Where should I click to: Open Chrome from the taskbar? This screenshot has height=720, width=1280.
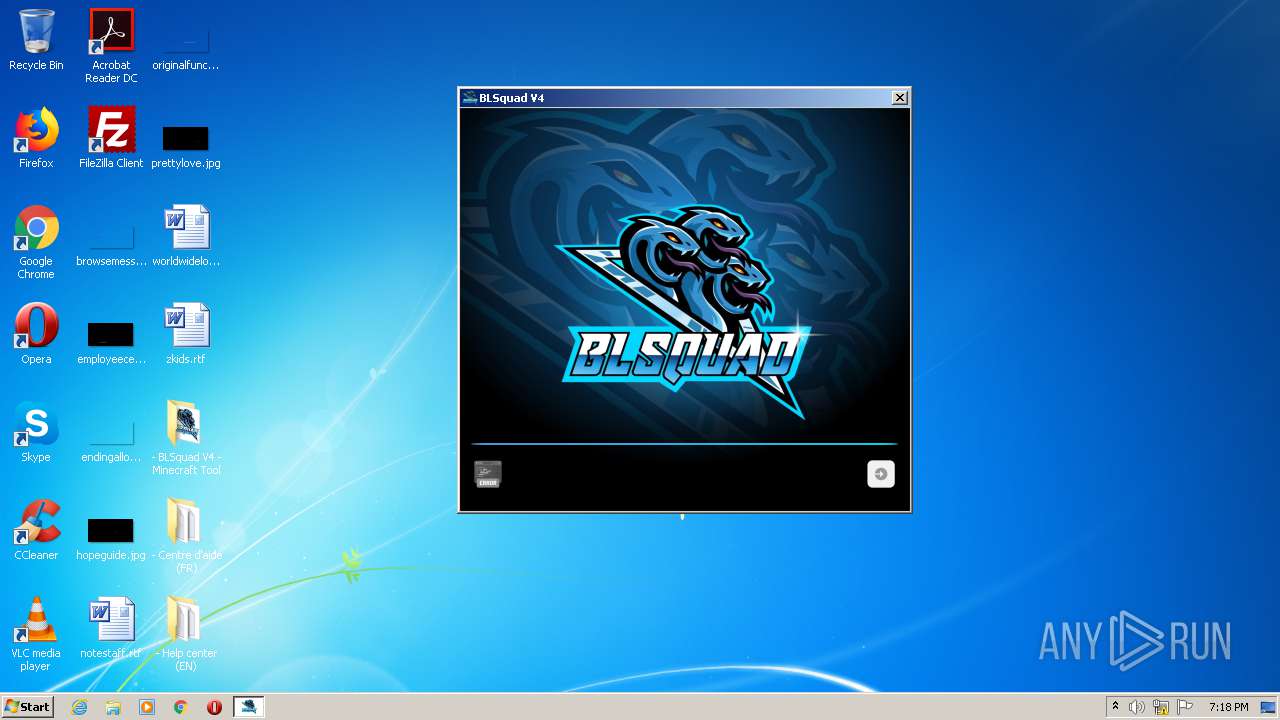point(181,707)
